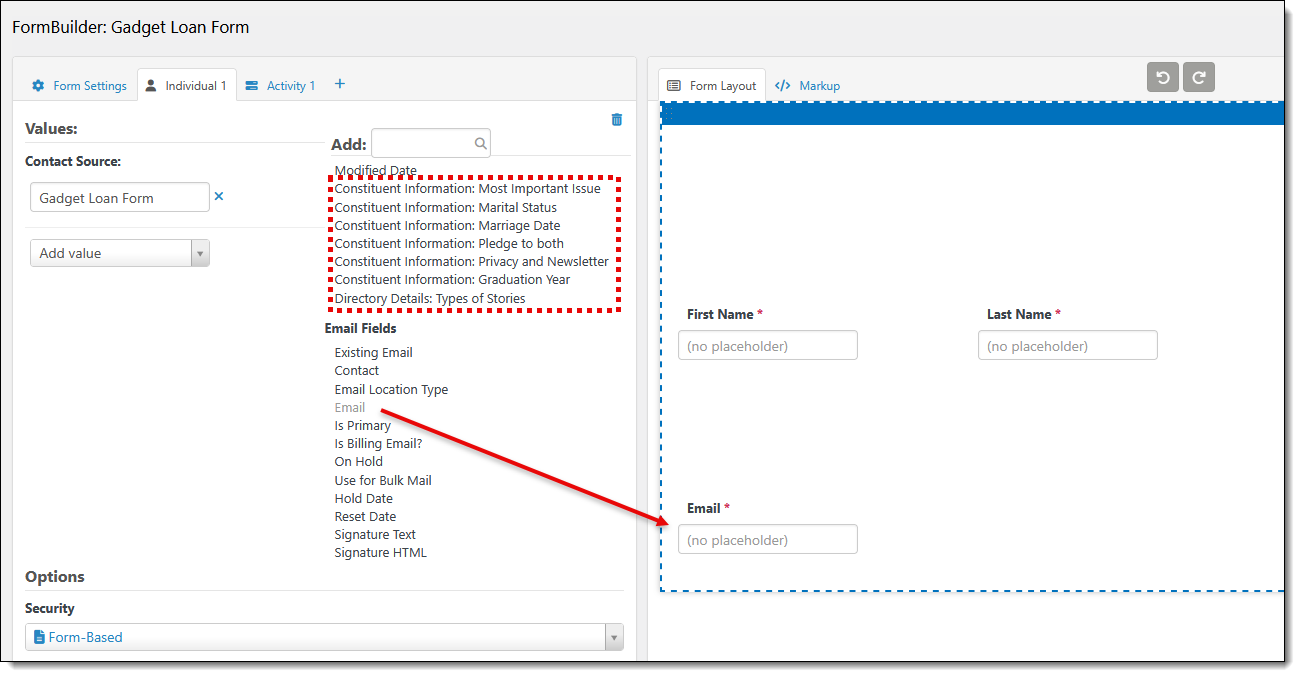Click the redo arrow button

(1198, 77)
